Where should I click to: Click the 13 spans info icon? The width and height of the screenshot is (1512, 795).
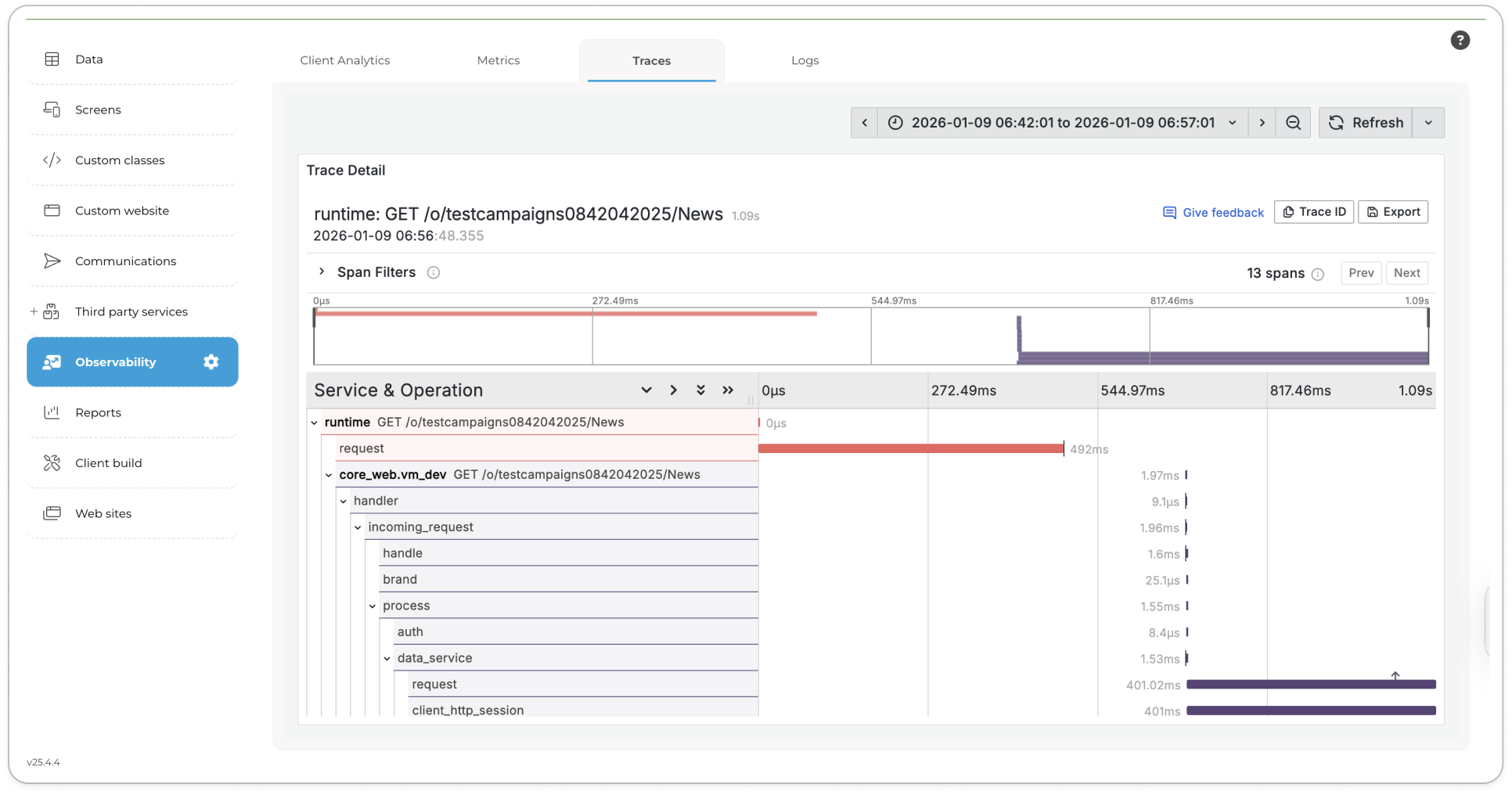click(1318, 274)
